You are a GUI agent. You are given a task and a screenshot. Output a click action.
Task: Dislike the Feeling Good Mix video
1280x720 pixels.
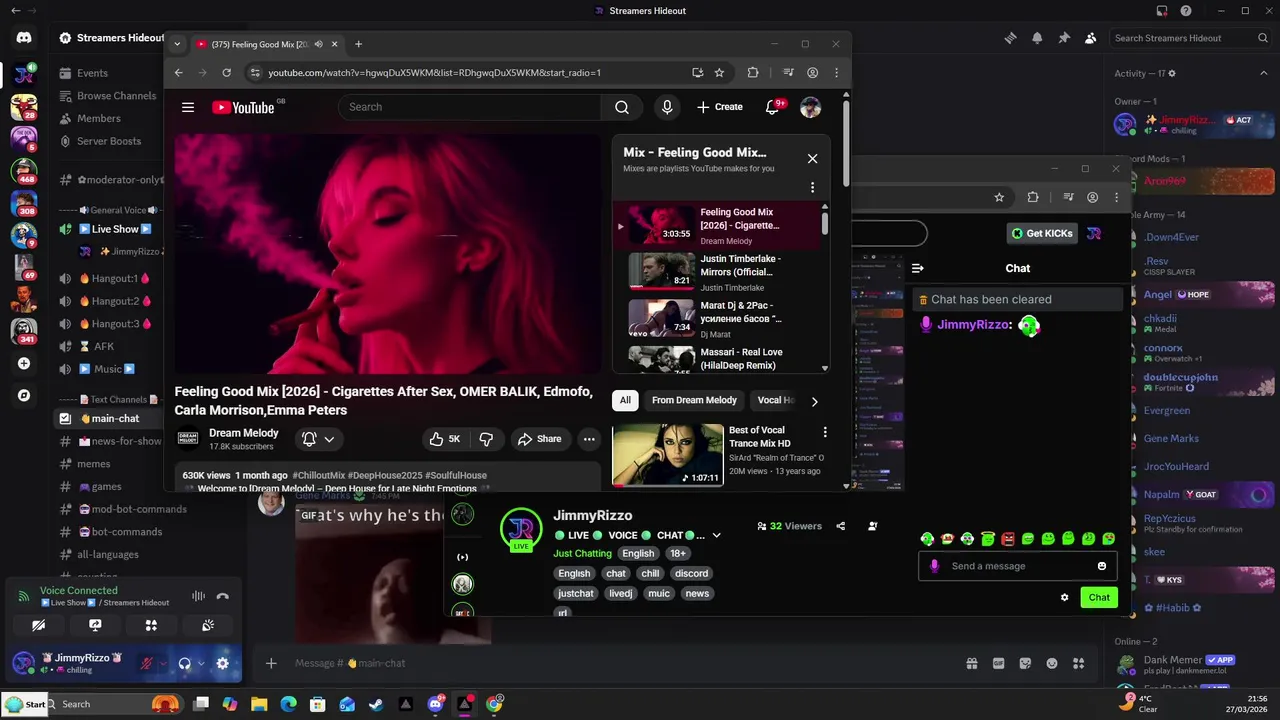click(486, 439)
